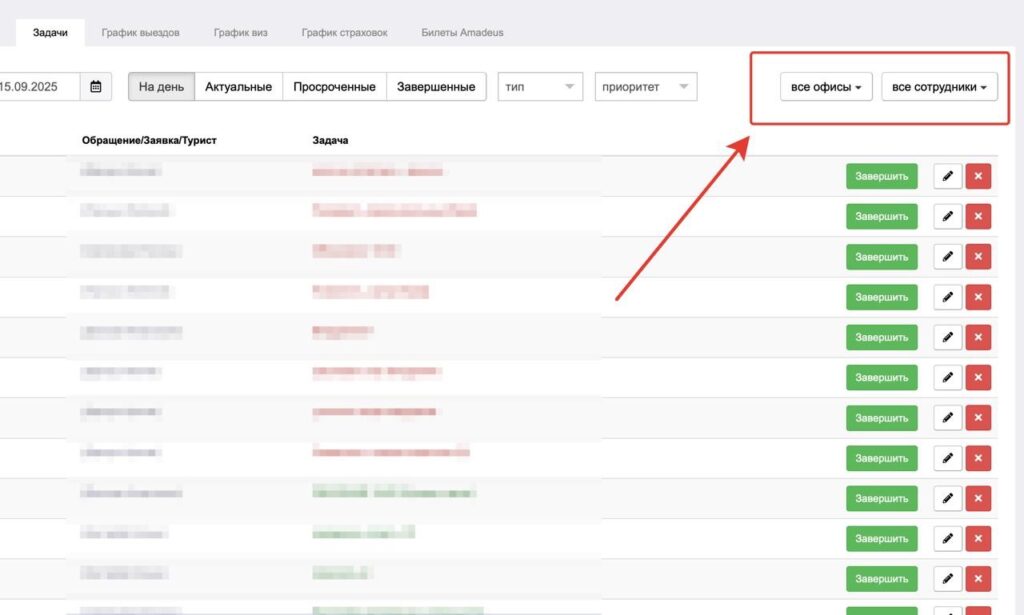
Task: Show «Завершенные» completed tasks
Action: pos(435,87)
